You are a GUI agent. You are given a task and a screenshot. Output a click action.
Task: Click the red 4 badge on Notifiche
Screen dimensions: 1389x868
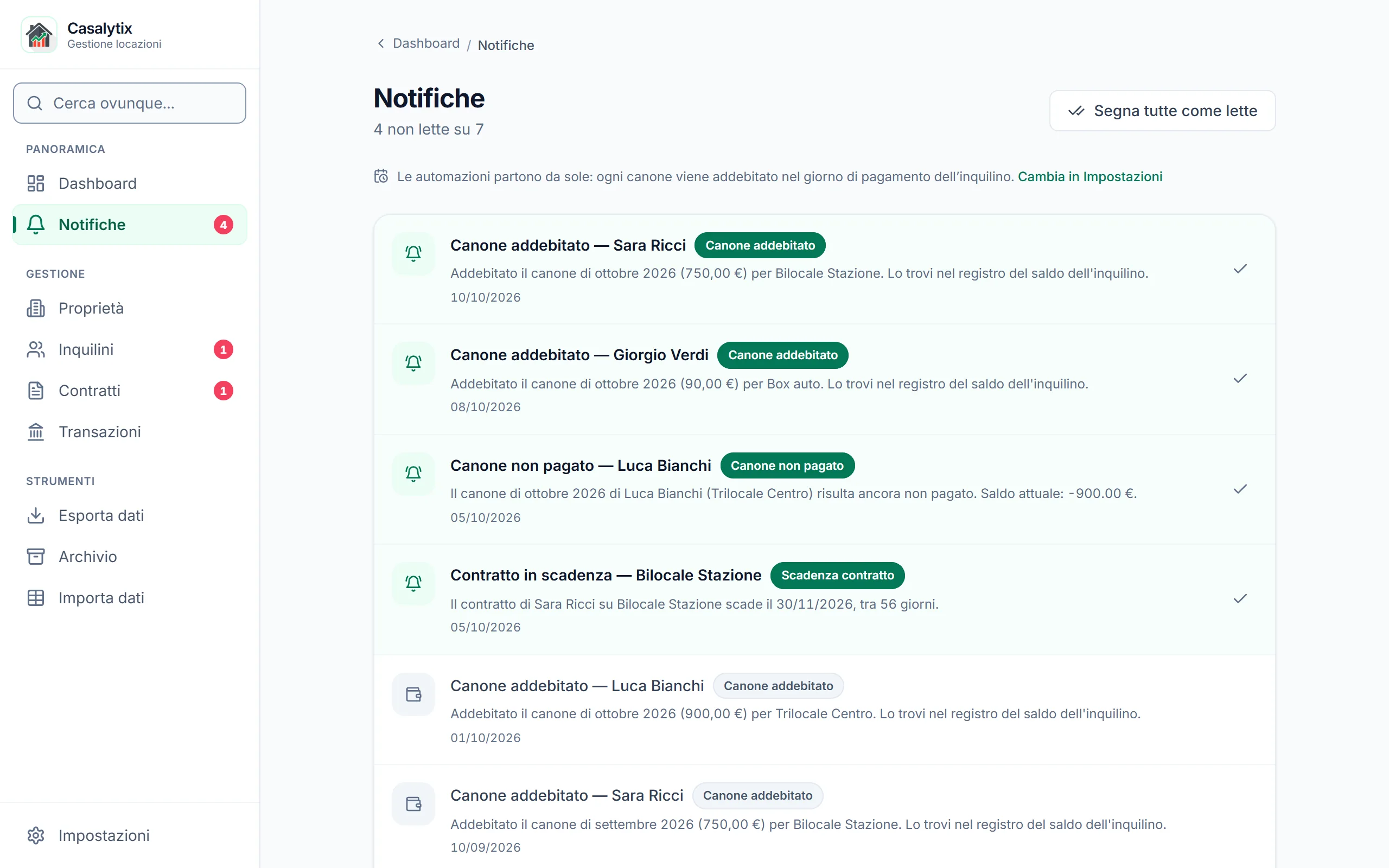pyautogui.click(x=224, y=225)
